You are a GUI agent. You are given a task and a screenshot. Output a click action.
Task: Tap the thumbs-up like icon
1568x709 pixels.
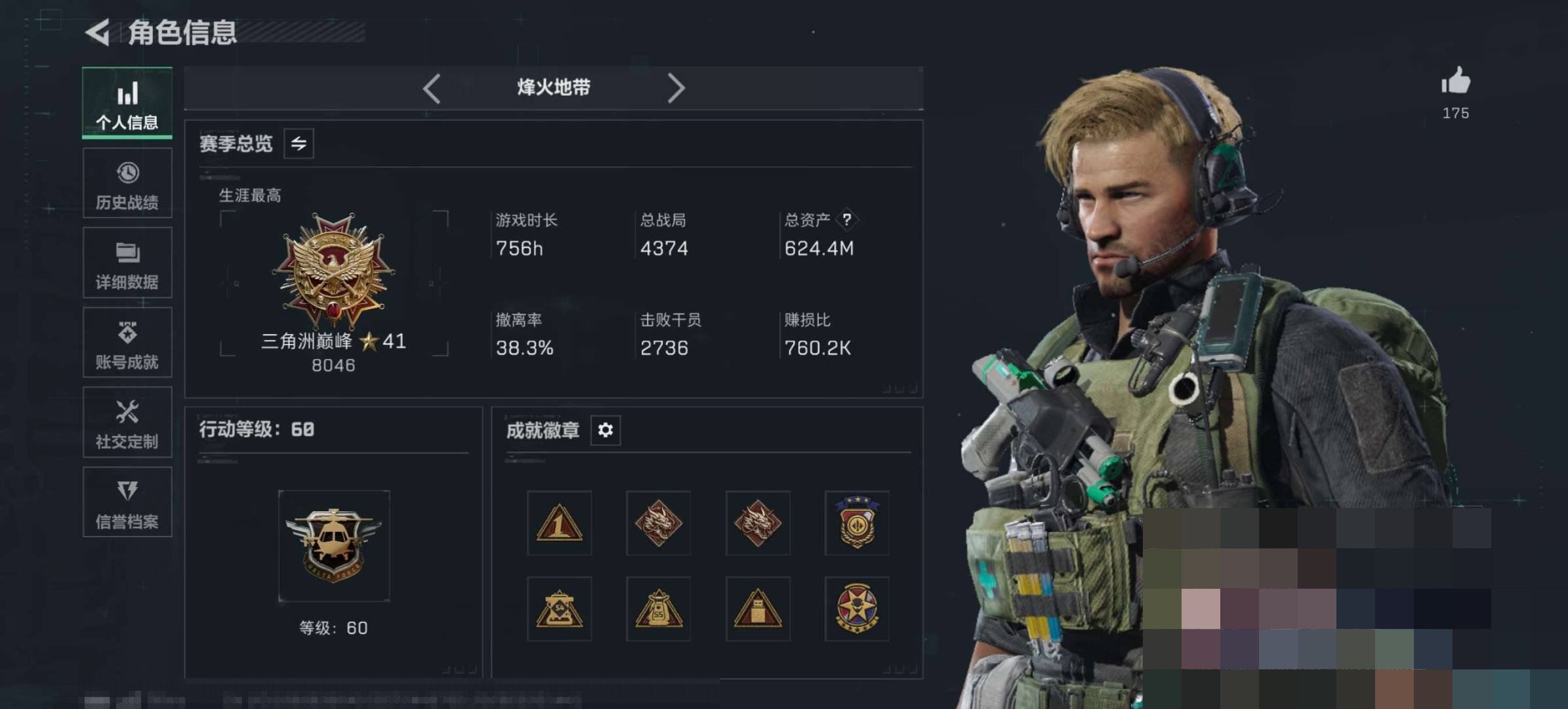pos(1455,81)
